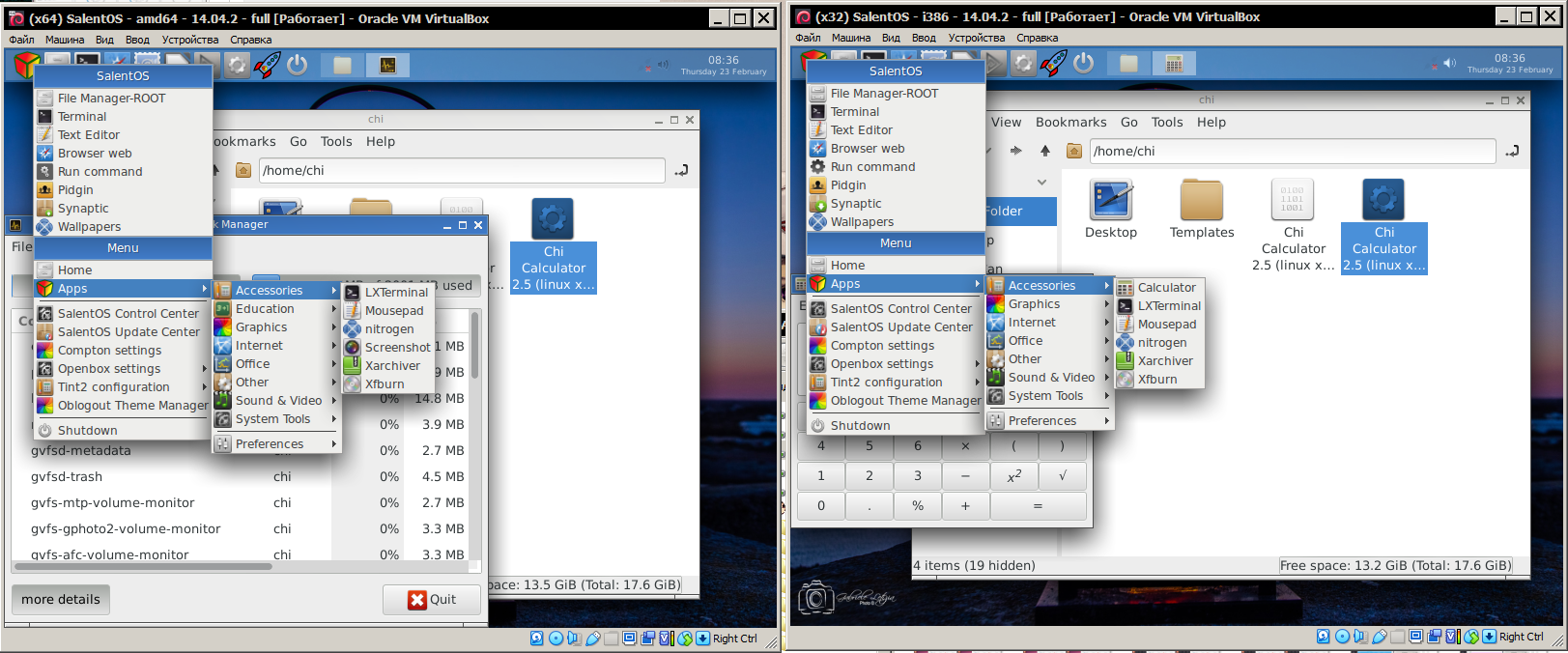Click the /home/chi path field in x32 file manager
The image size is (1568, 653).
tap(1292, 151)
